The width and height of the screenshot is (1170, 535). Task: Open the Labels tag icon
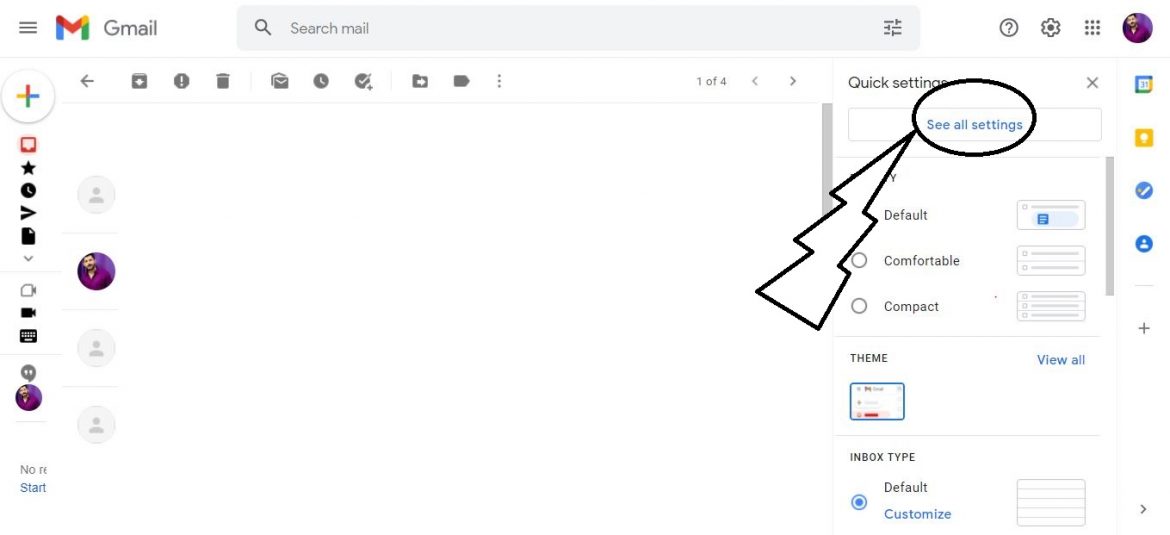tap(461, 81)
